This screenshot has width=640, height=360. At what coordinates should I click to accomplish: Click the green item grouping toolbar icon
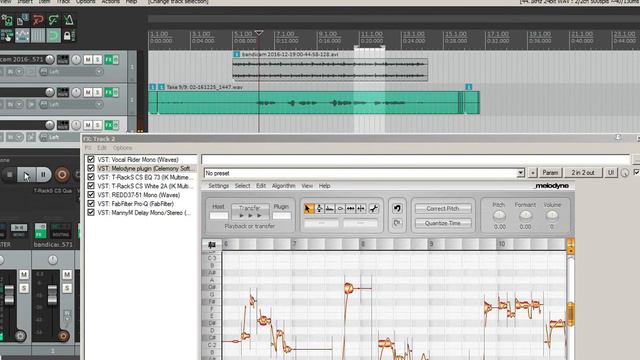(53, 19)
